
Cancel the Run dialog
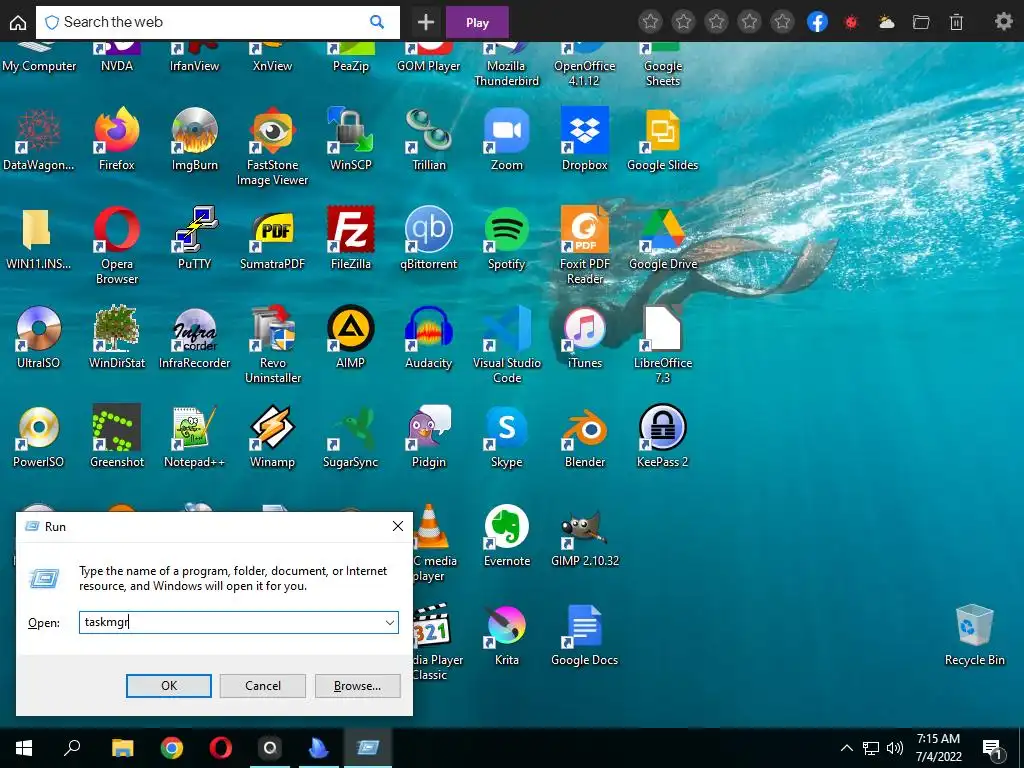click(263, 686)
